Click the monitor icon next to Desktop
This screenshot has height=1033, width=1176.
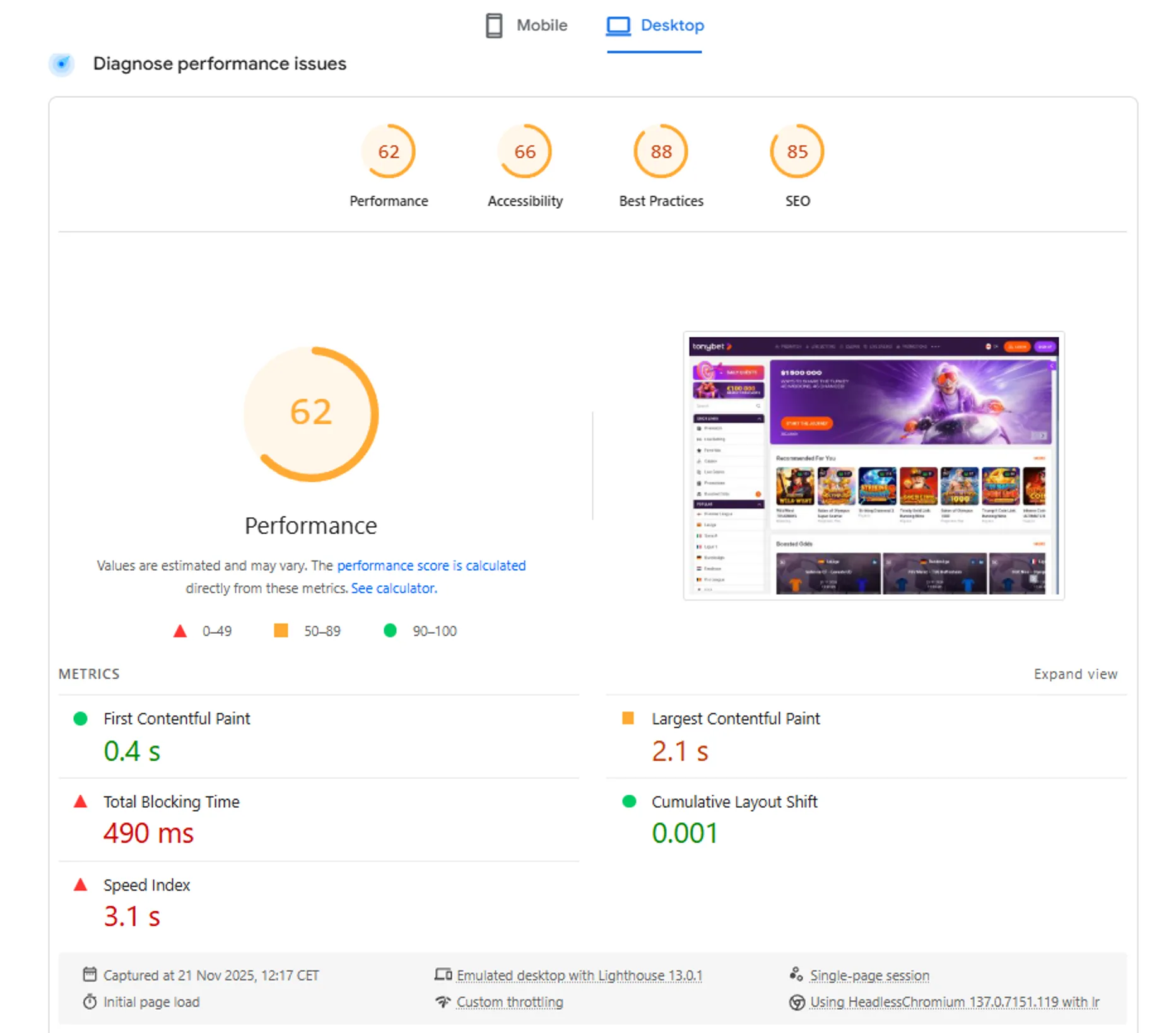click(x=617, y=25)
